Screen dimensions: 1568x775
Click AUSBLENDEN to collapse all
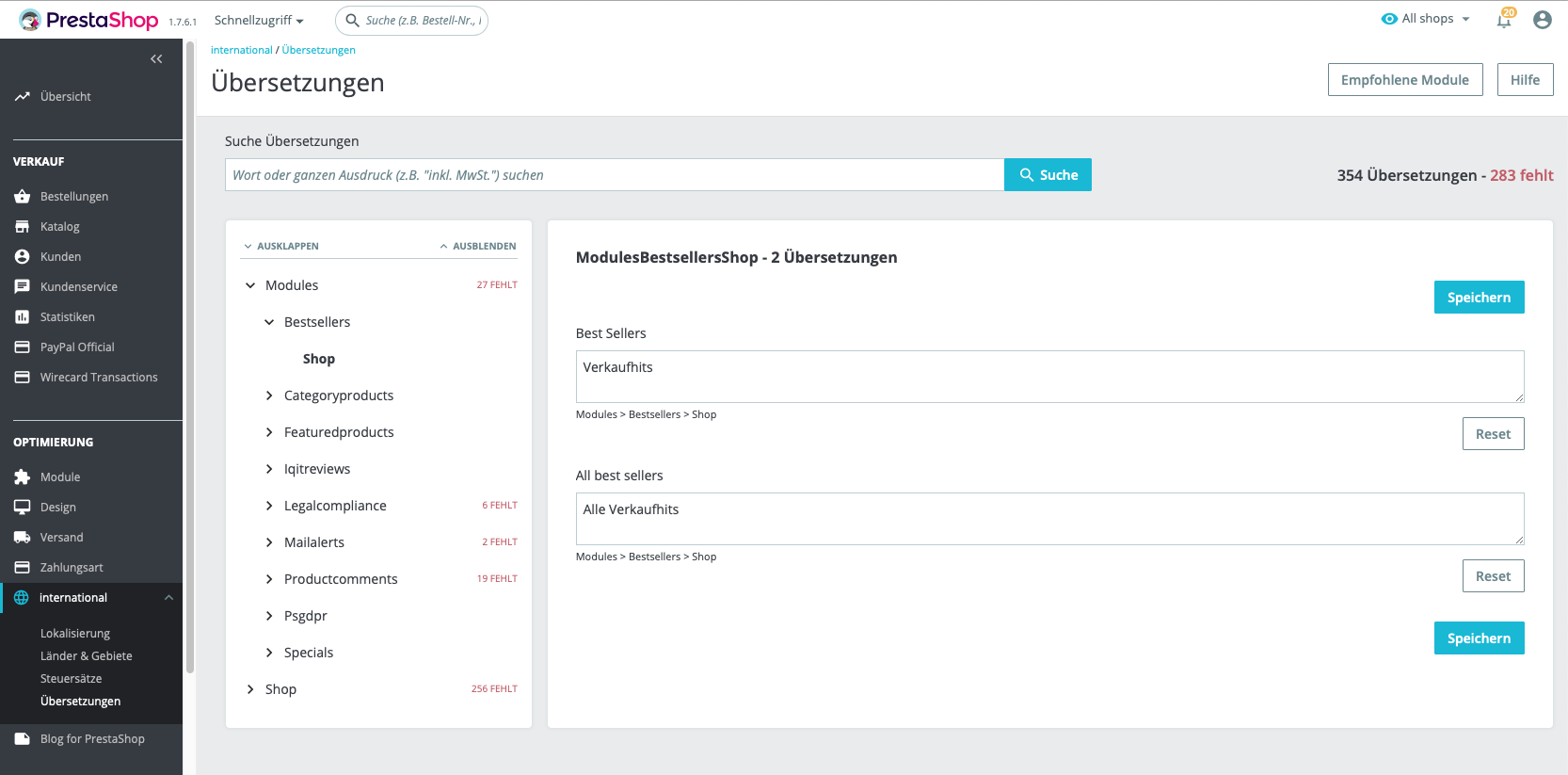[x=478, y=247]
